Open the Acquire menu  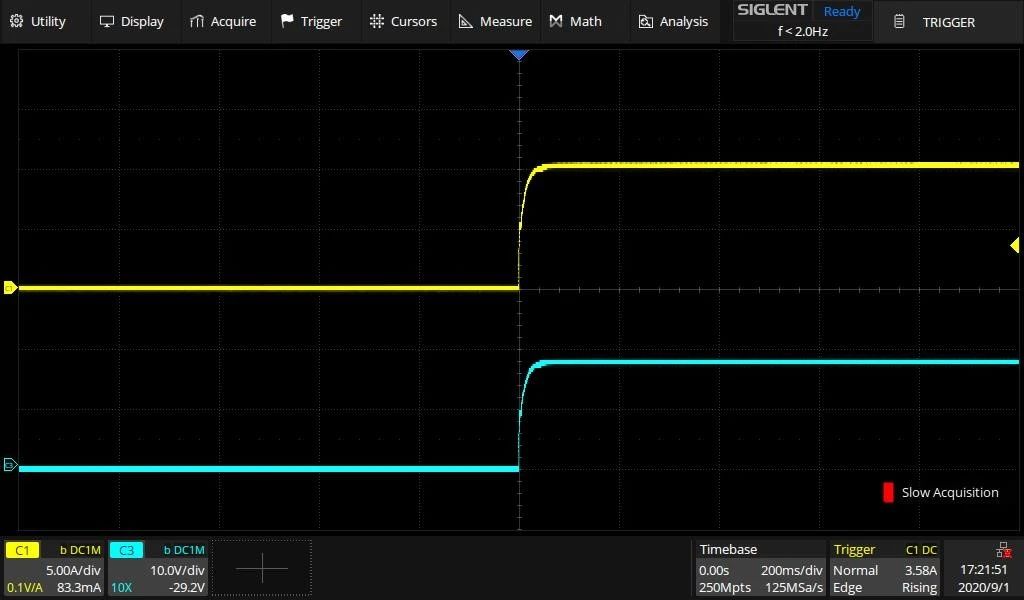[222, 21]
